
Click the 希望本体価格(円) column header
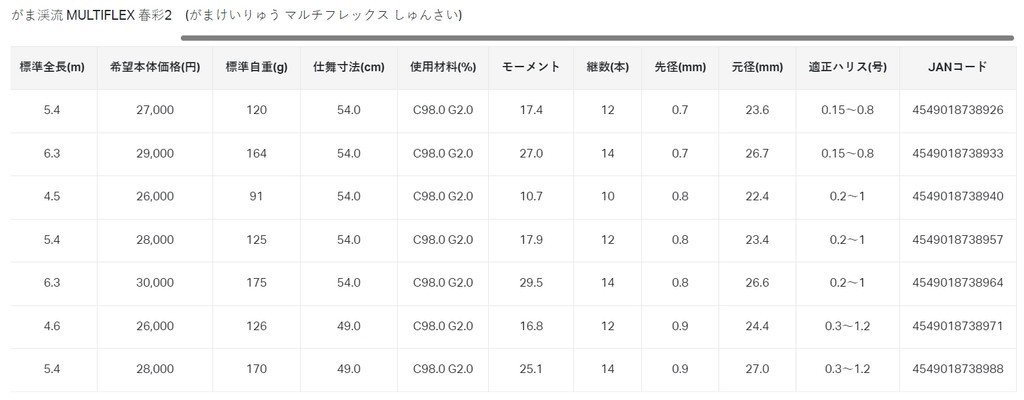click(x=155, y=68)
